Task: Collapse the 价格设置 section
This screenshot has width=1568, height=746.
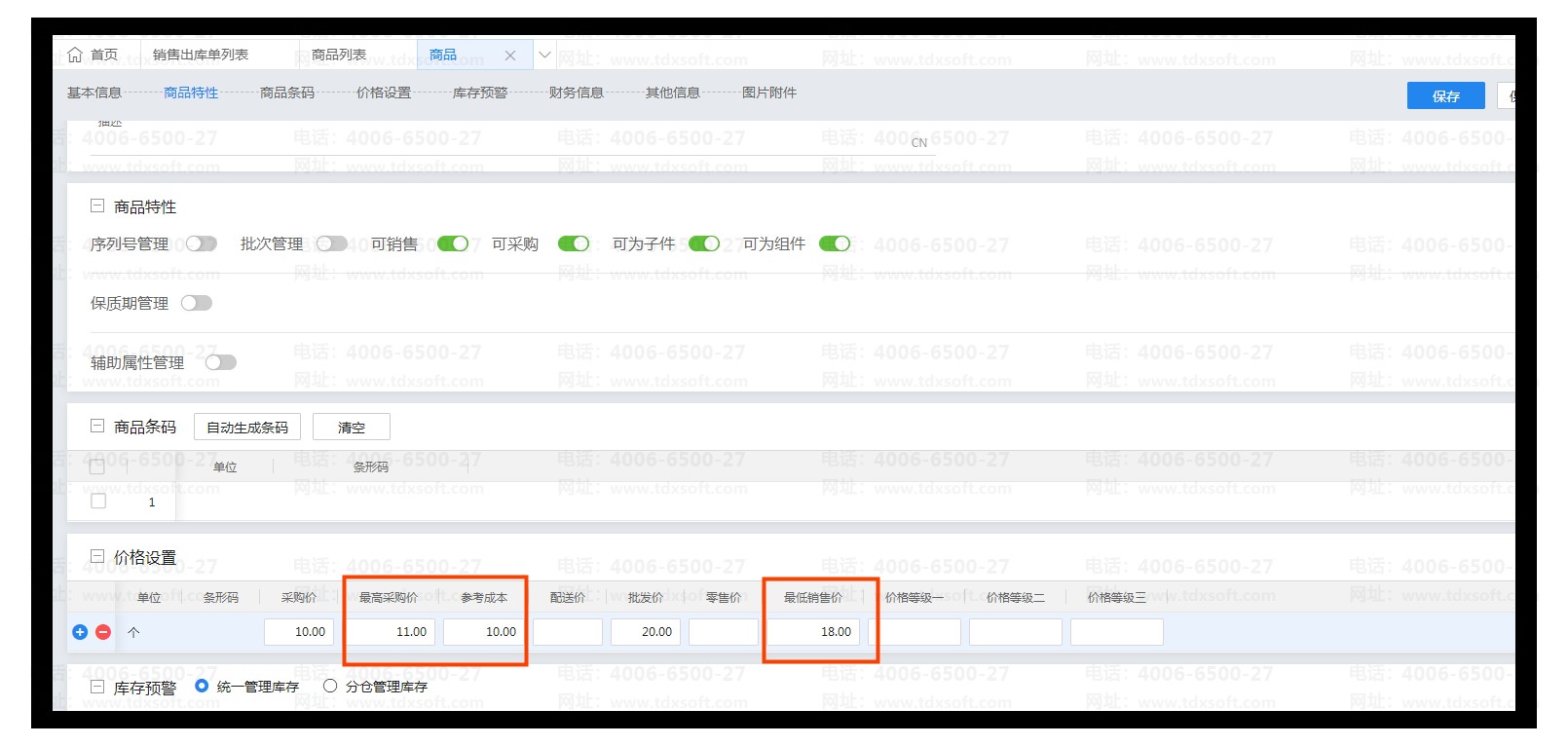Action: point(97,557)
